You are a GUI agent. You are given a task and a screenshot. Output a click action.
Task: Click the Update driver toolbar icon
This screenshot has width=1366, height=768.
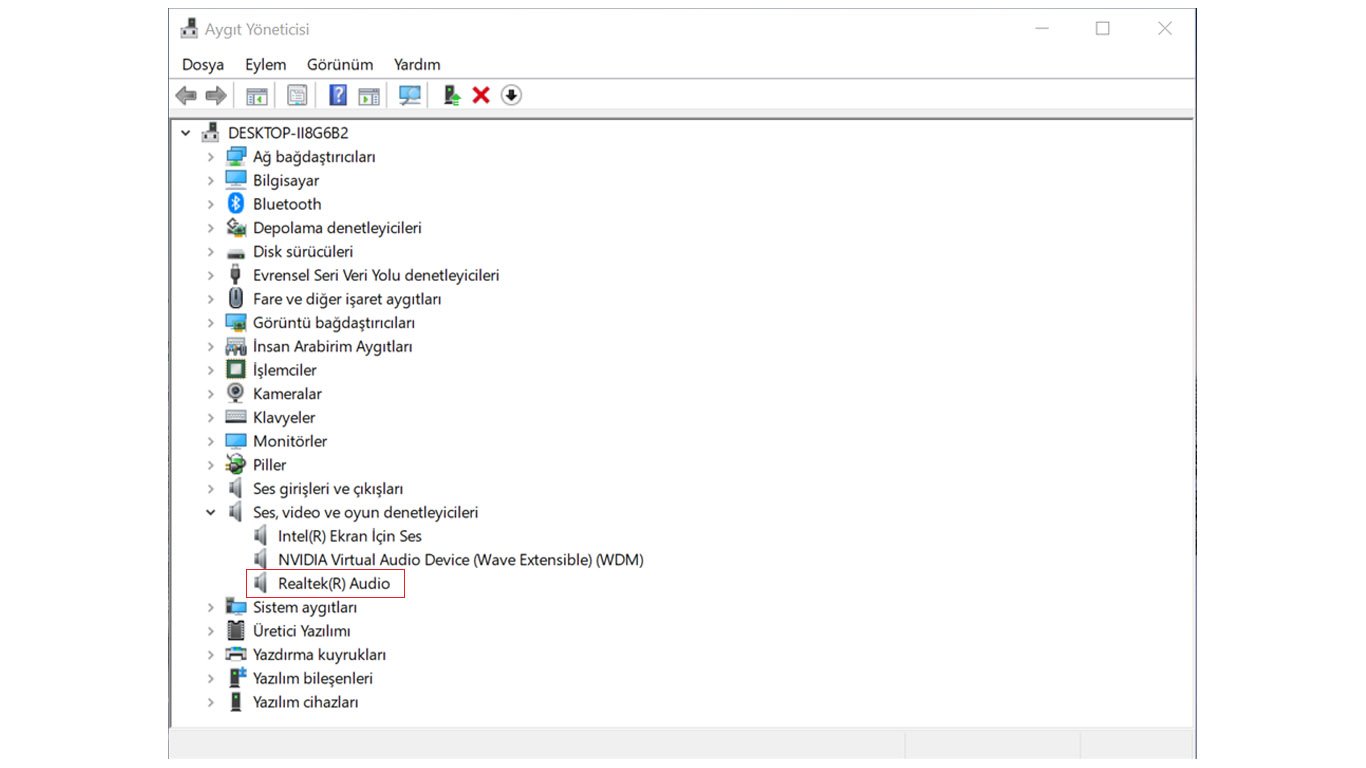pyautogui.click(x=451, y=95)
